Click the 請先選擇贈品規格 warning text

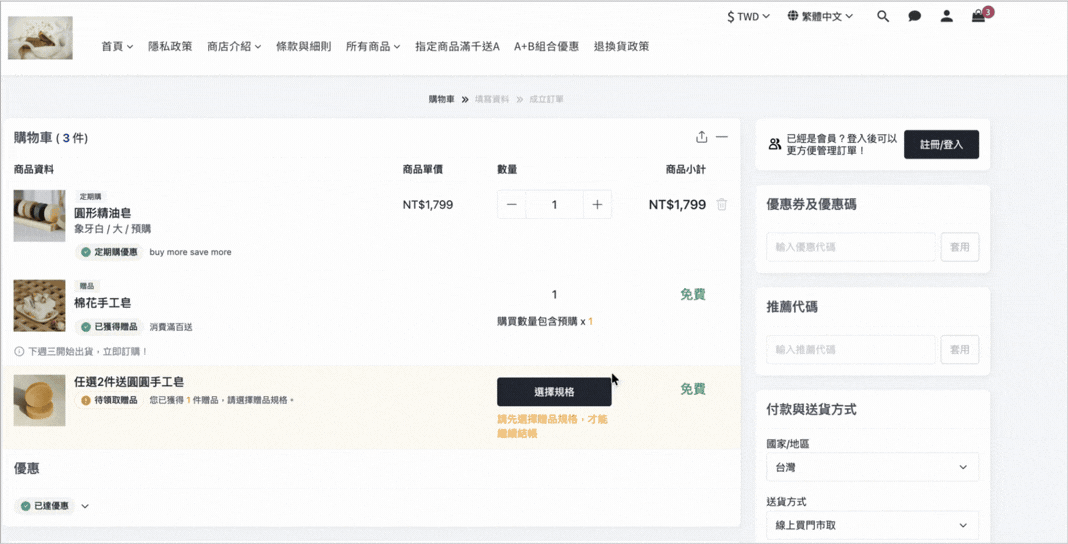552,426
